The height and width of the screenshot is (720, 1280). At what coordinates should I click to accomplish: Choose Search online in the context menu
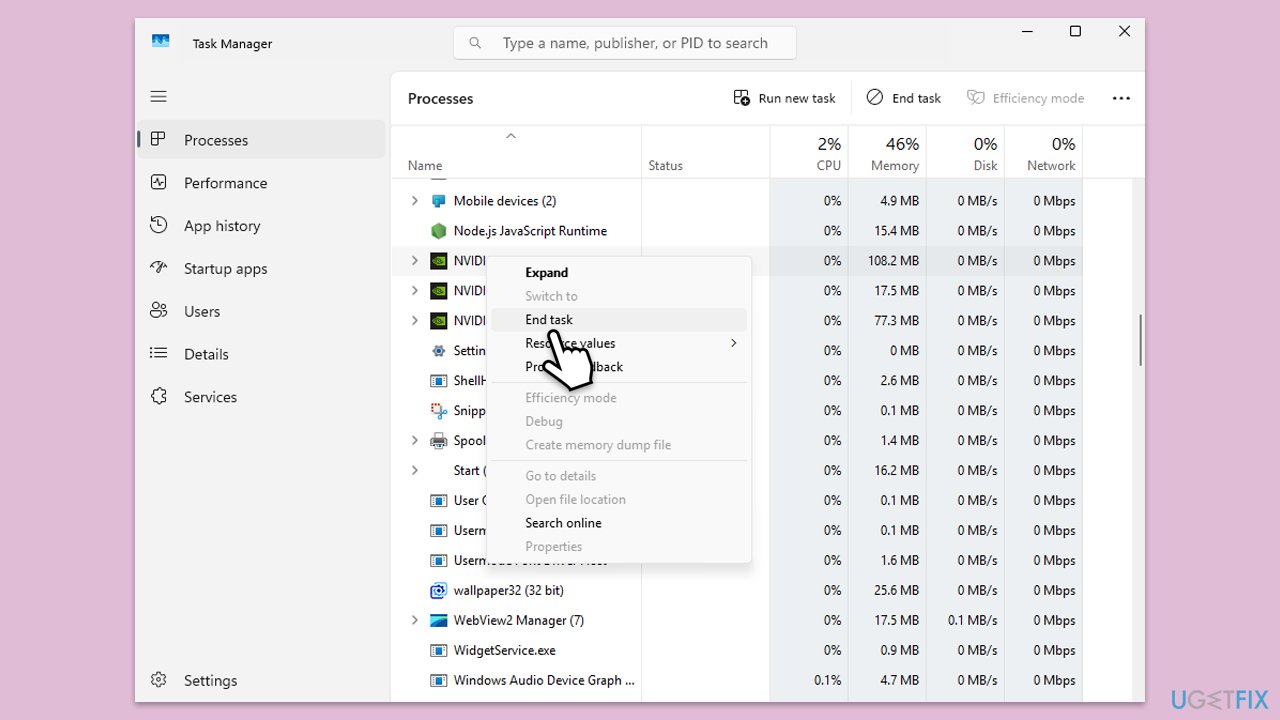coord(619,523)
